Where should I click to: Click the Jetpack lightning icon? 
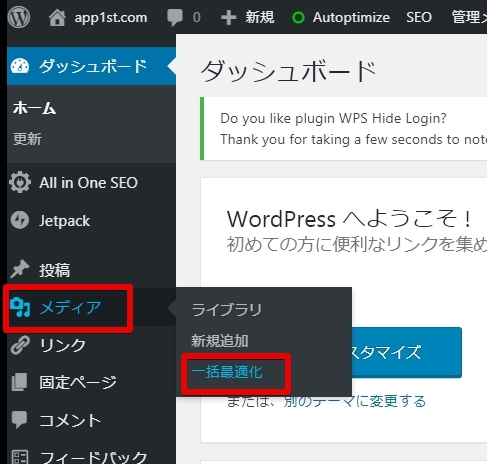pyautogui.click(x=20, y=220)
